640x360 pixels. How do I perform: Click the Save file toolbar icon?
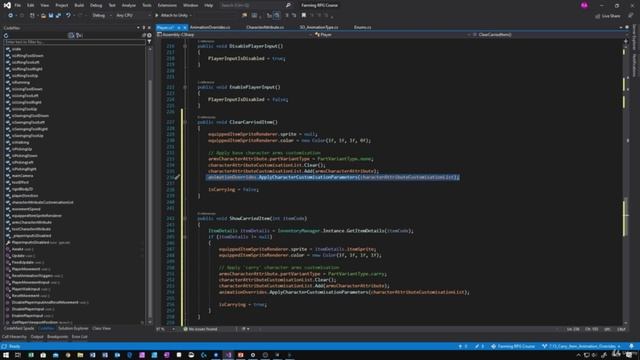pyautogui.click(x=51, y=16)
